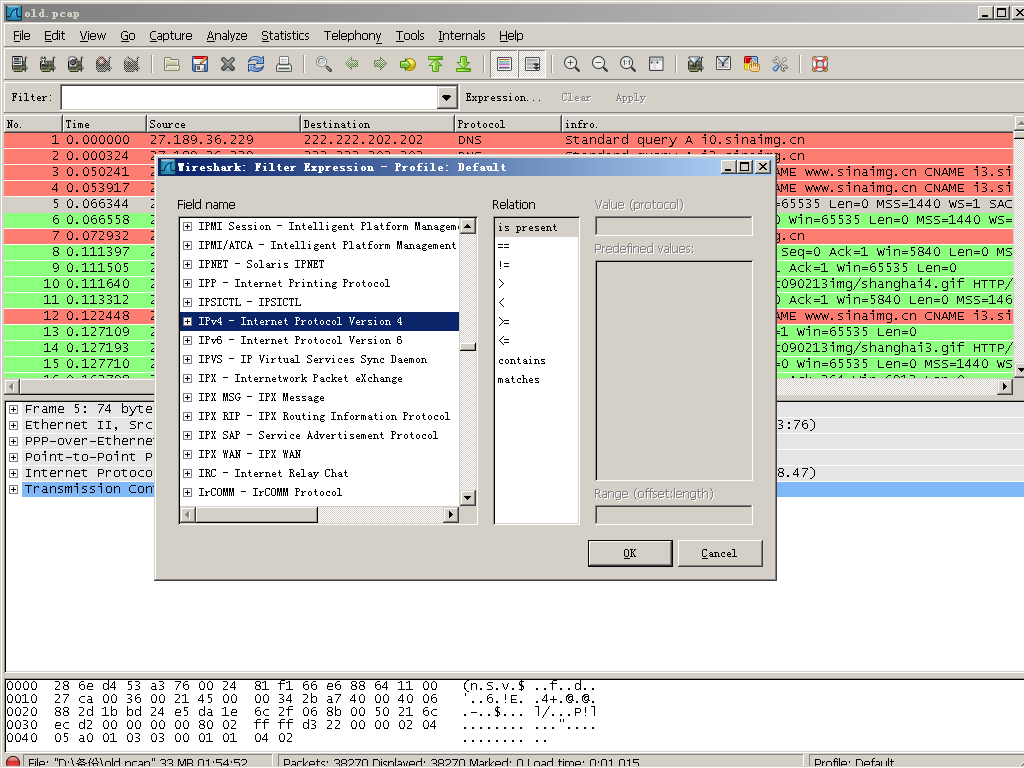This screenshot has width=1024, height=768.
Task: Click the Clear filter button
Action: pos(576,98)
